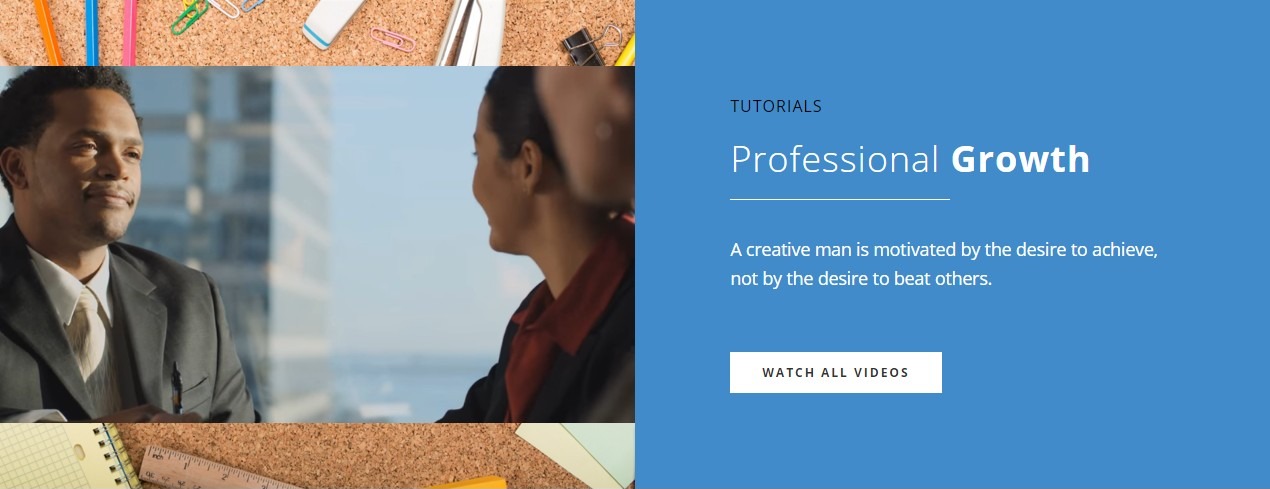Click the WATCH ALL VIDEOS button
1270x489 pixels.
[835, 372]
